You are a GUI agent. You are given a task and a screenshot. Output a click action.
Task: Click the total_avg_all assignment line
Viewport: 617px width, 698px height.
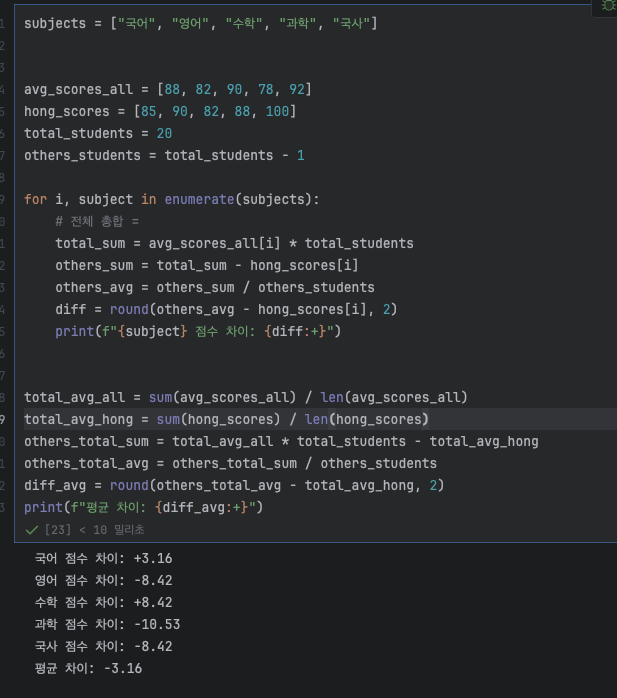point(246,397)
